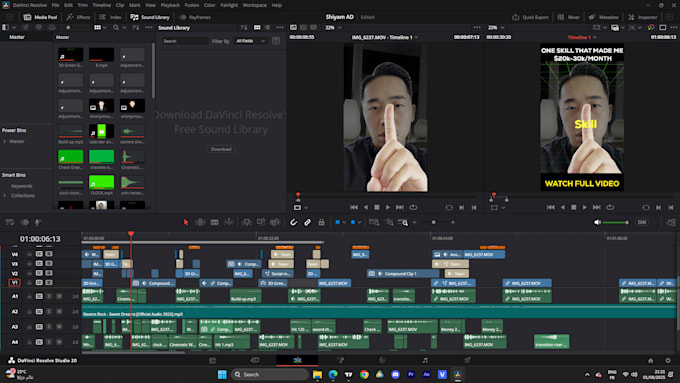Open source clip name IMG_6237.MOV dropdown
Viewport: 680px width, 383px height.
[x=385, y=37]
